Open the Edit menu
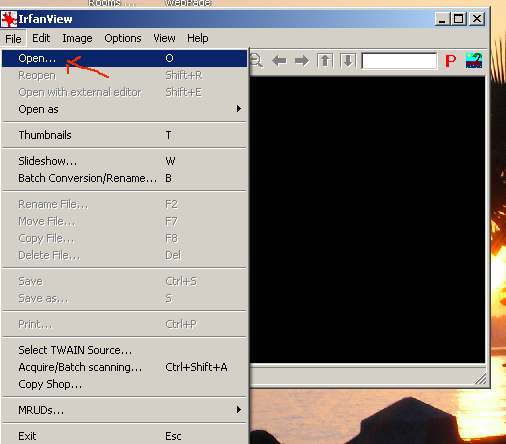 coord(41,38)
